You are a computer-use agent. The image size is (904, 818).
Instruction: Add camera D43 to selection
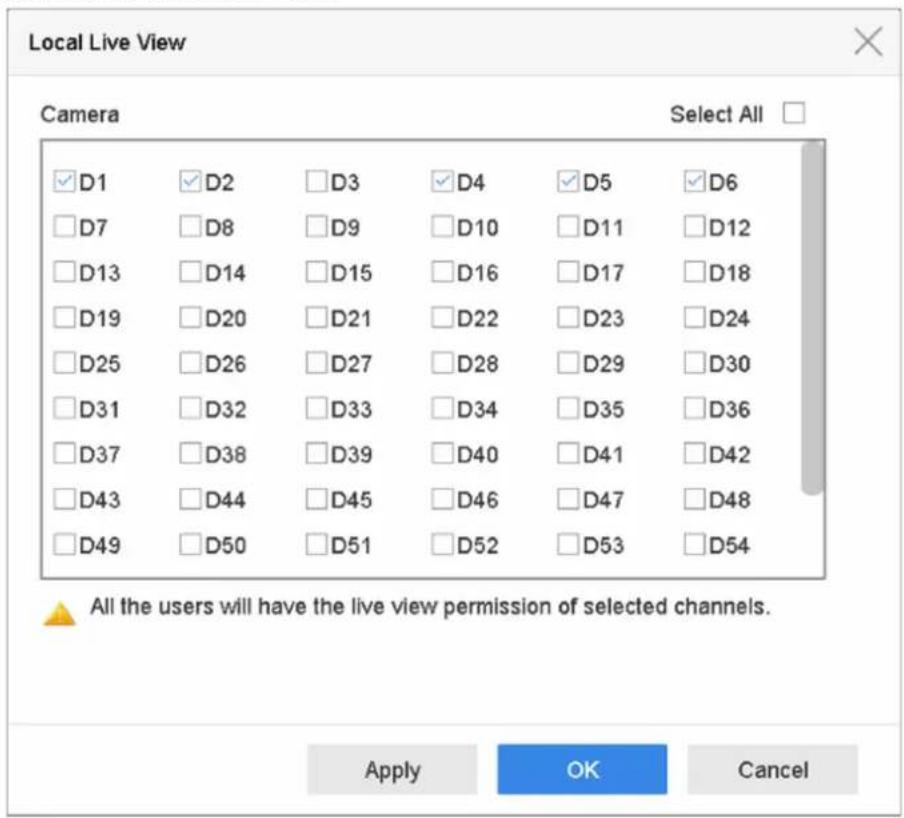coord(64,499)
